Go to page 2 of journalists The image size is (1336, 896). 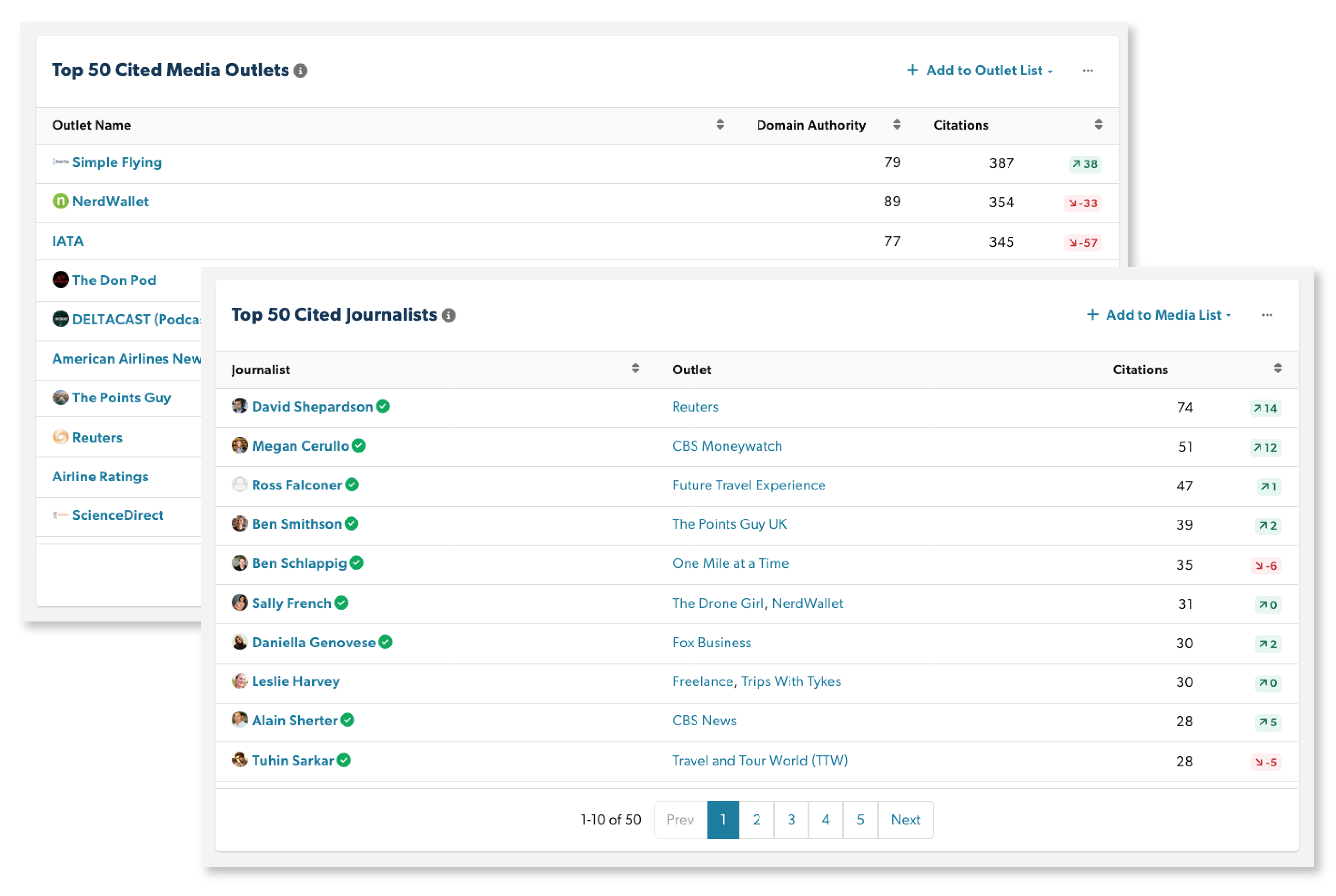(756, 820)
